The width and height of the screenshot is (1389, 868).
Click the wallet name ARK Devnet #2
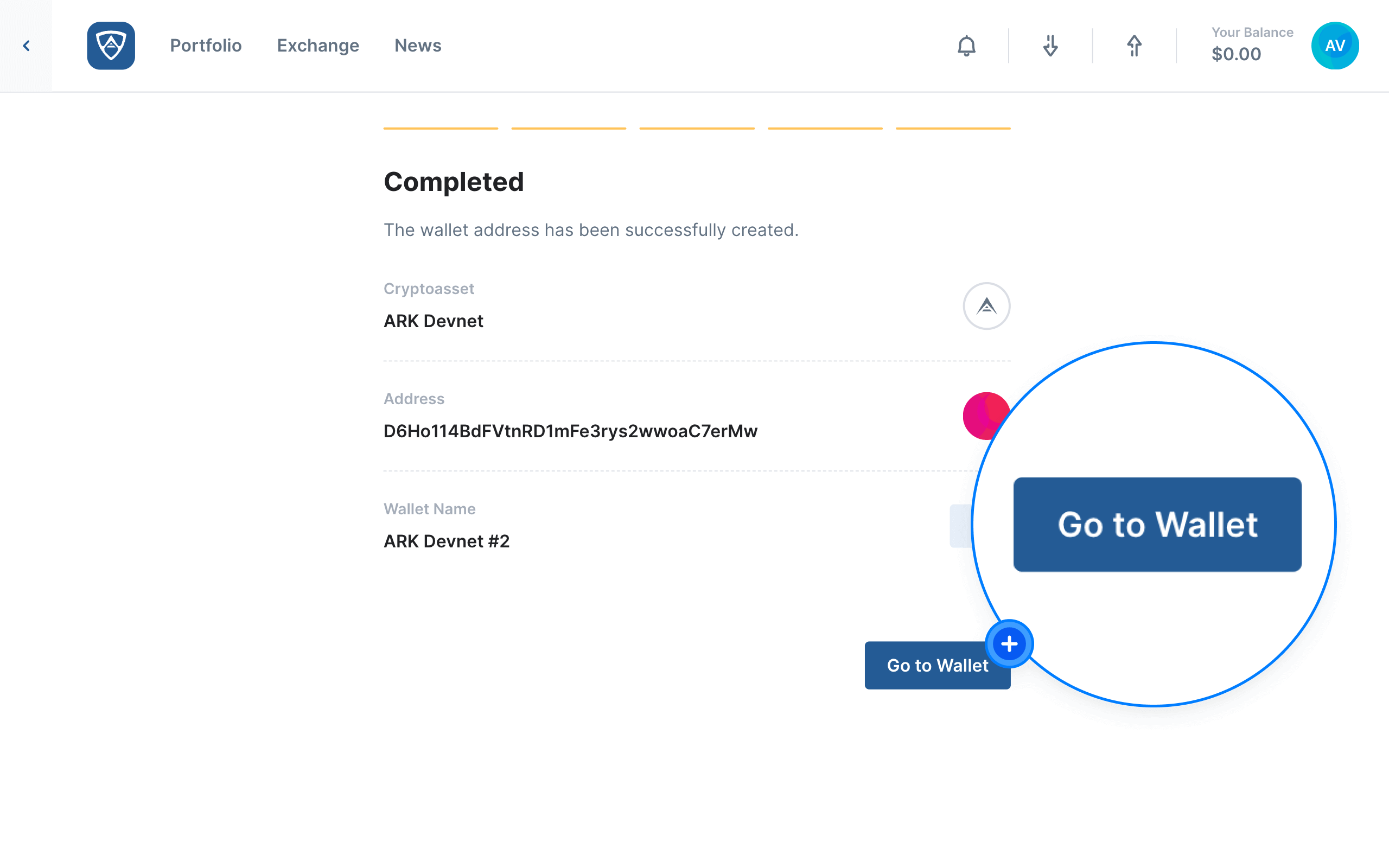click(447, 541)
